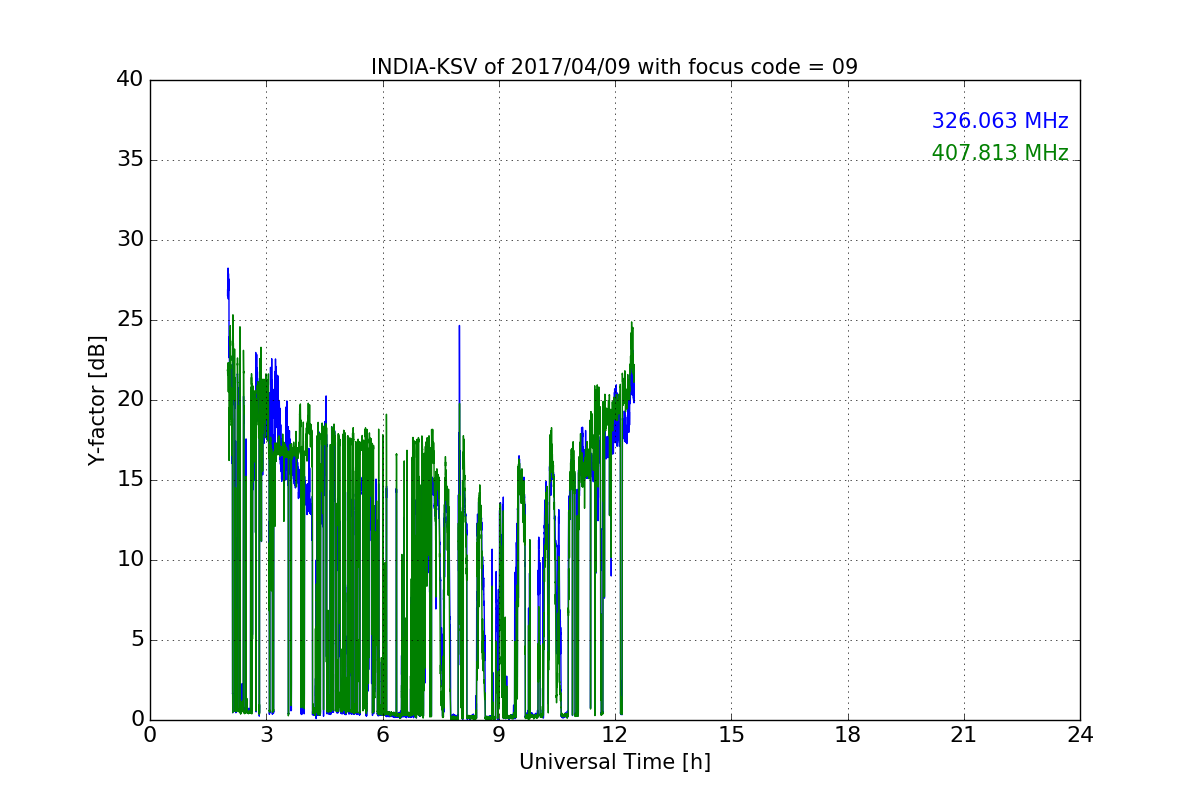Click the x-axis tick label 12
1200x800 pixels.
(x=615, y=735)
